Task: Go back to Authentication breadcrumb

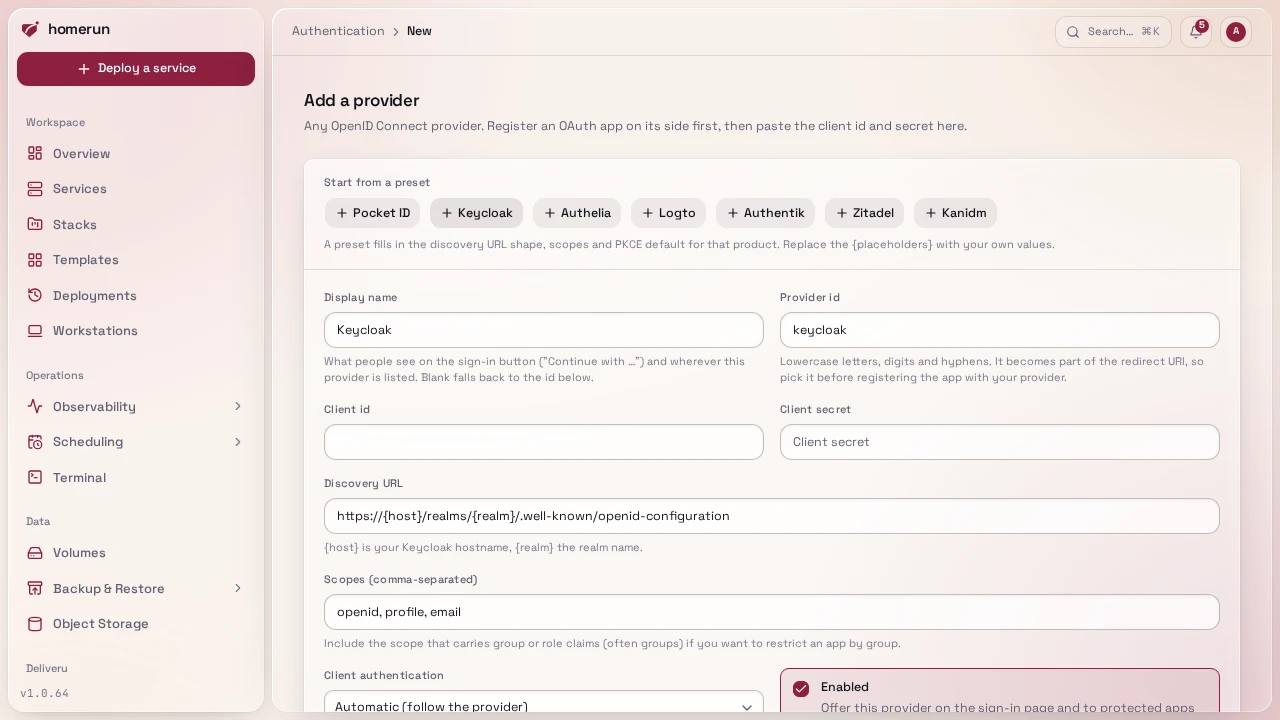Action: (338, 31)
